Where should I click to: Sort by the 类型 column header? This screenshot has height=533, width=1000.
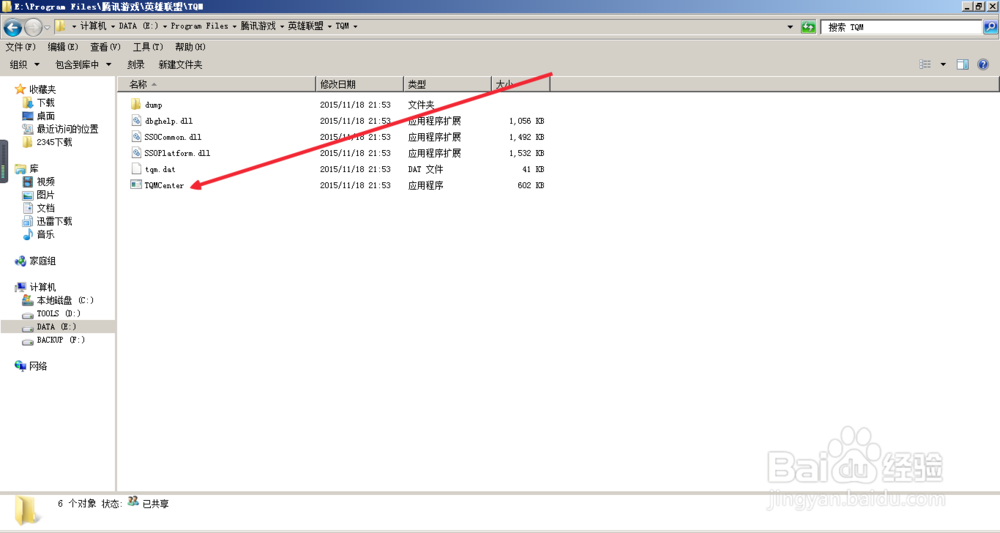tap(448, 84)
